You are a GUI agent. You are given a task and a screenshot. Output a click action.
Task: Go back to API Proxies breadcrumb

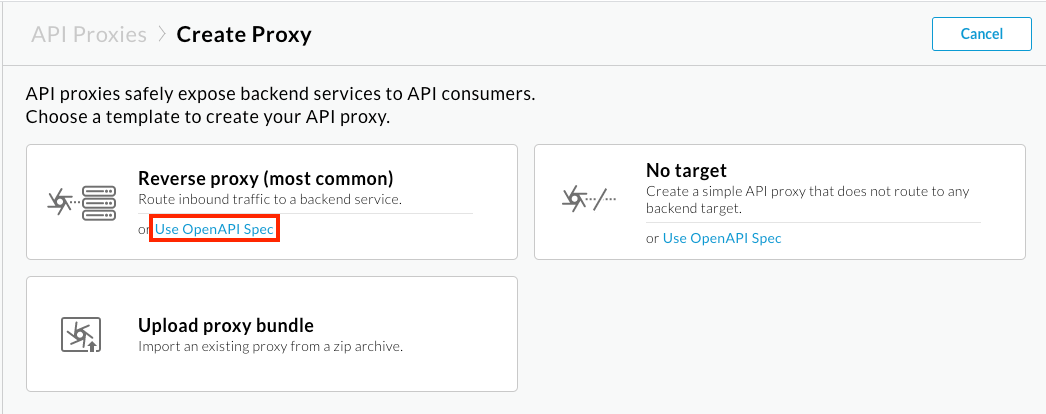[x=89, y=35]
